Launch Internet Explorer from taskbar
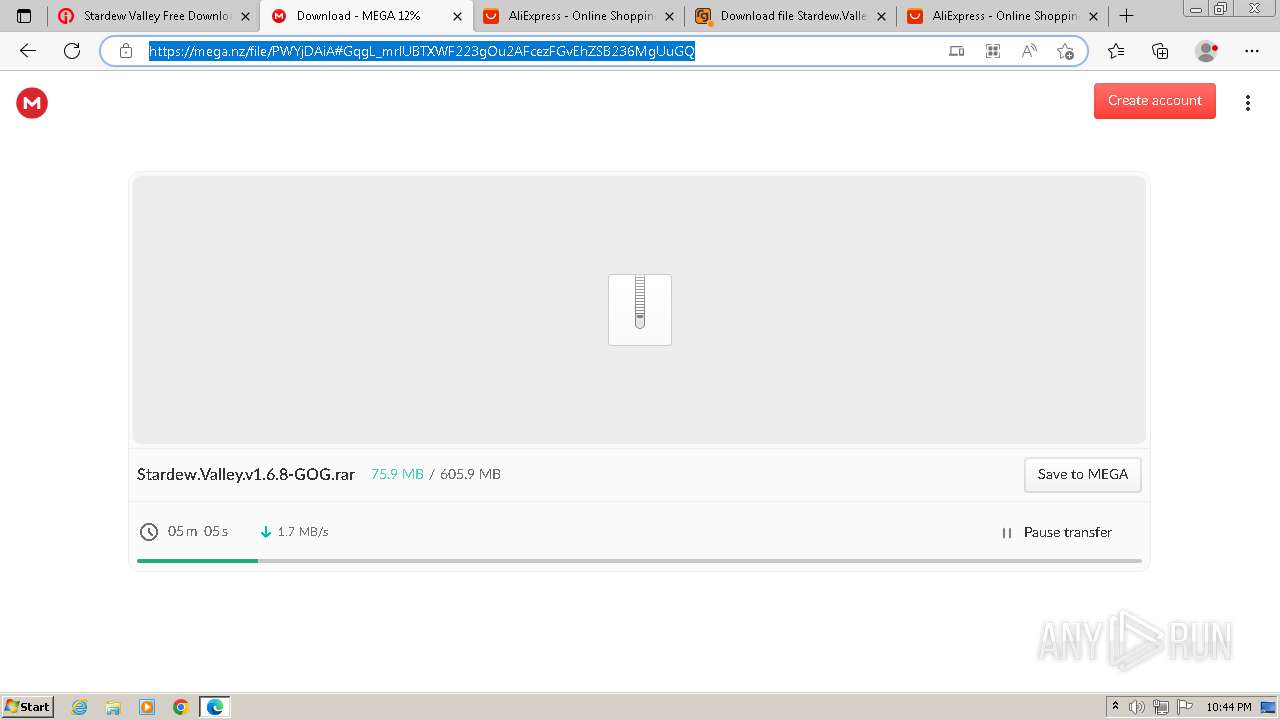Viewport: 1280px width, 720px height. [80, 707]
